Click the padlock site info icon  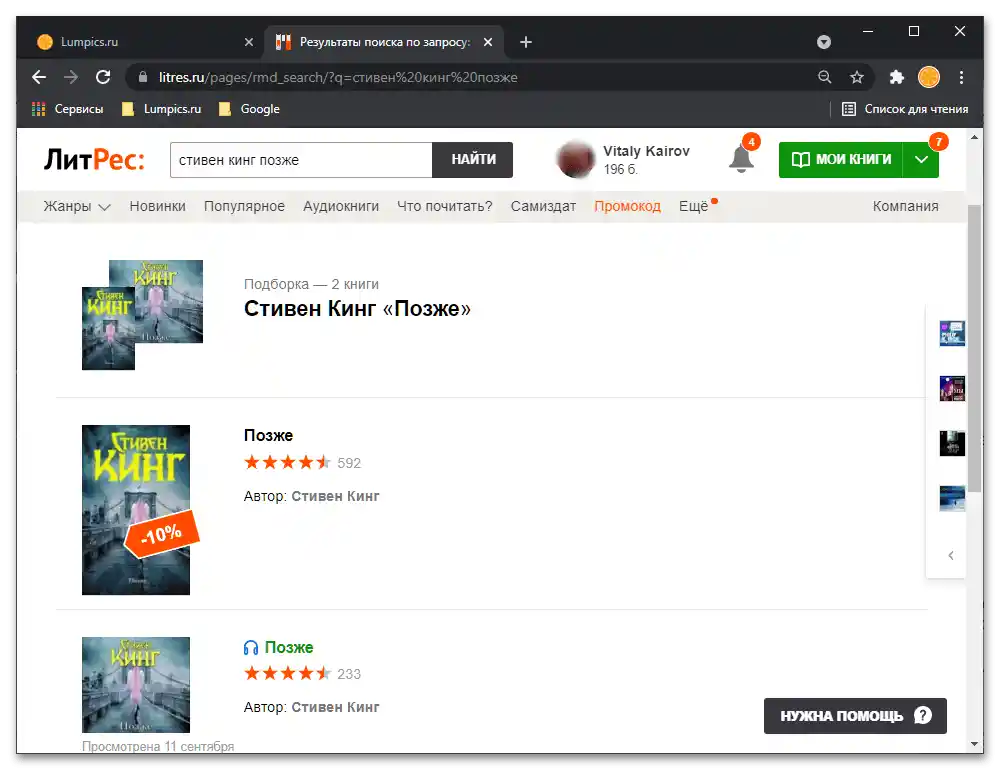point(143,77)
